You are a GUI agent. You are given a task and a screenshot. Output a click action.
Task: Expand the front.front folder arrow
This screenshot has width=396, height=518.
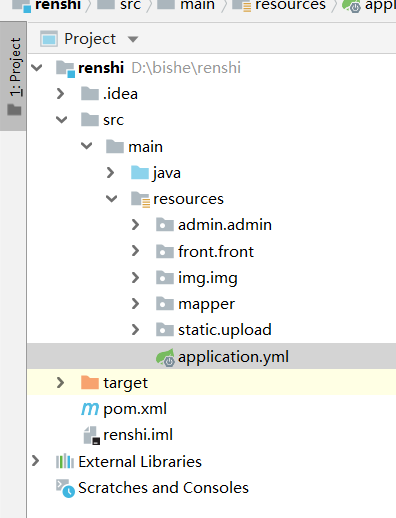[135, 251]
